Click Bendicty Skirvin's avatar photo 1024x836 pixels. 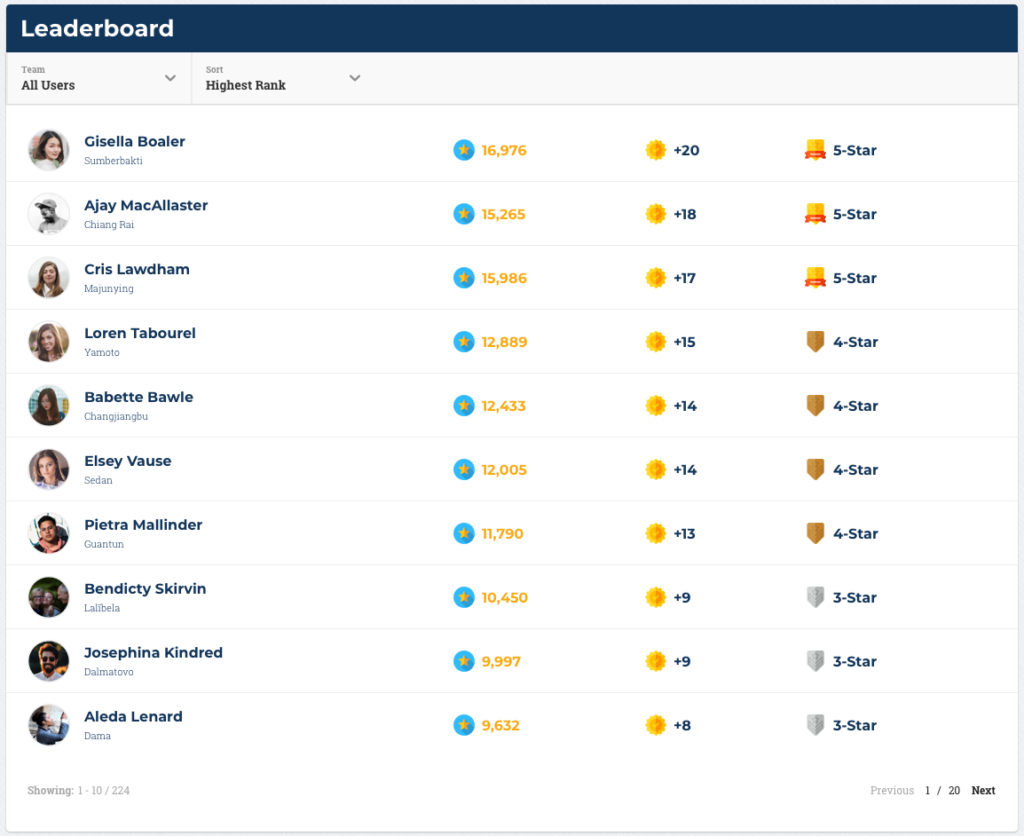[x=48, y=598]
